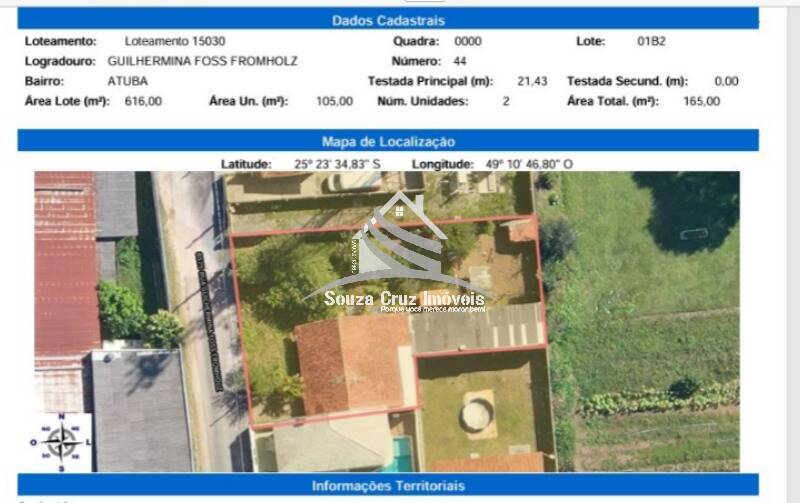The height and width of the screenshot is (503, 800).
Task: Select the Quadra value 0000
Action: [x=468, y=41]
